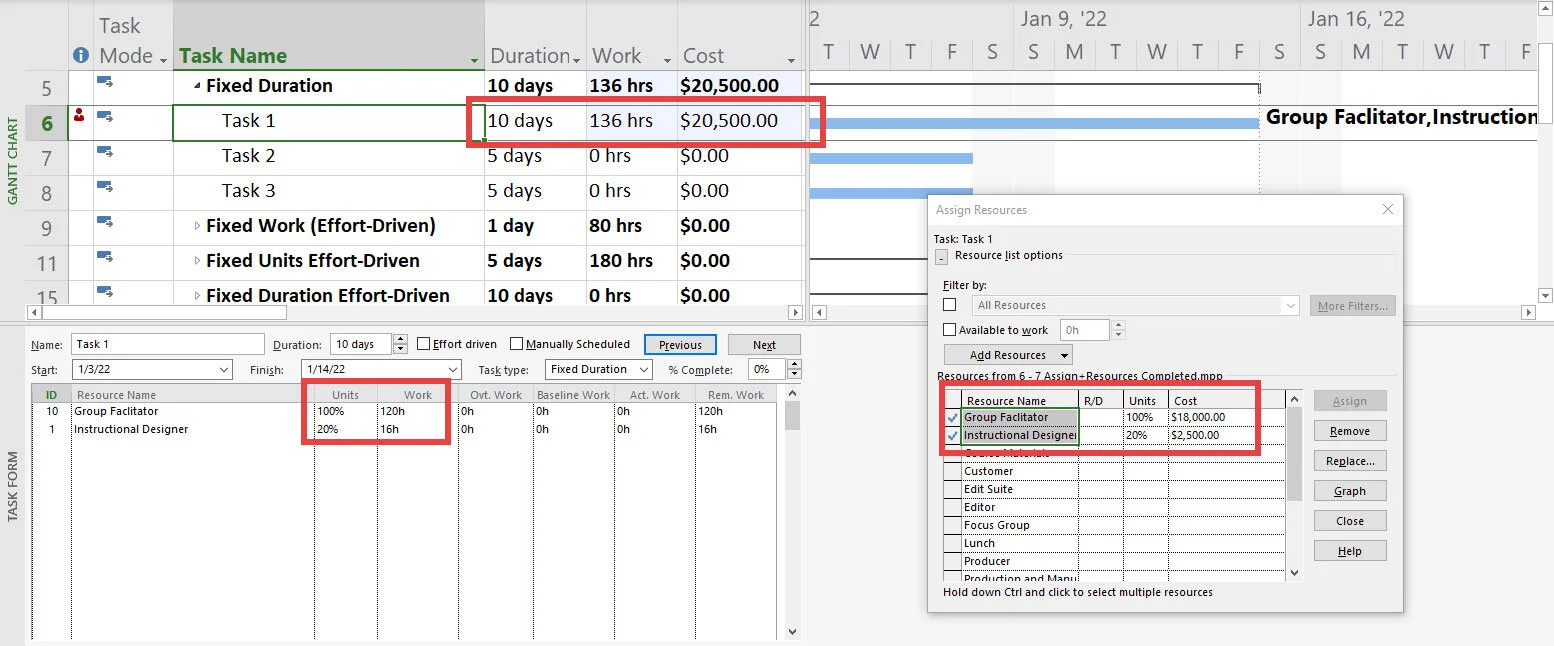The image size is (1554, 646).
Task: Select the Producer resource row
Action: (x=1114, y=561)
